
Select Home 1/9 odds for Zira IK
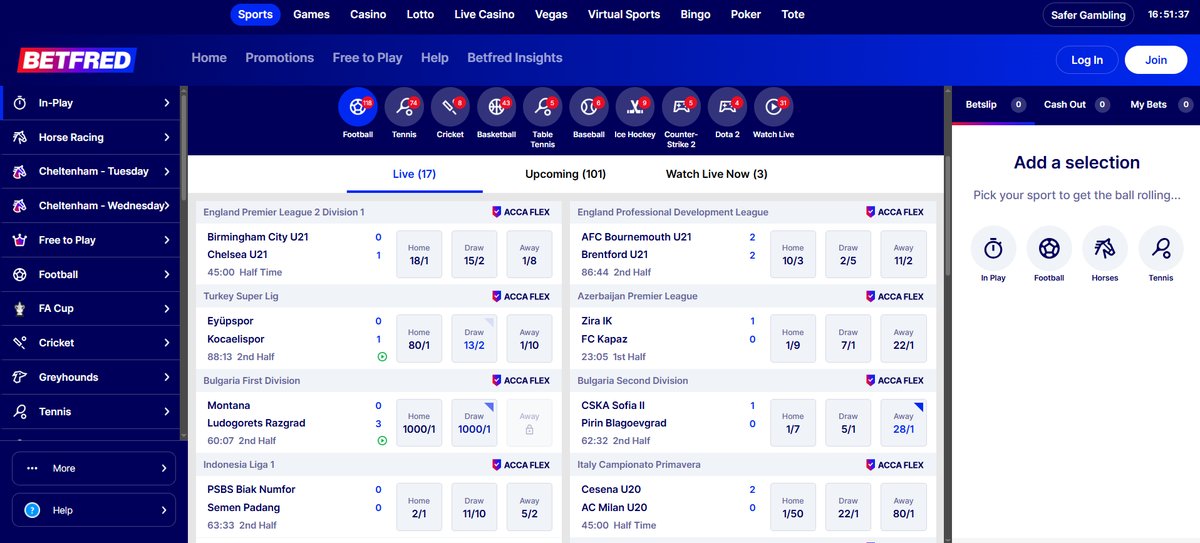point(793,338)
